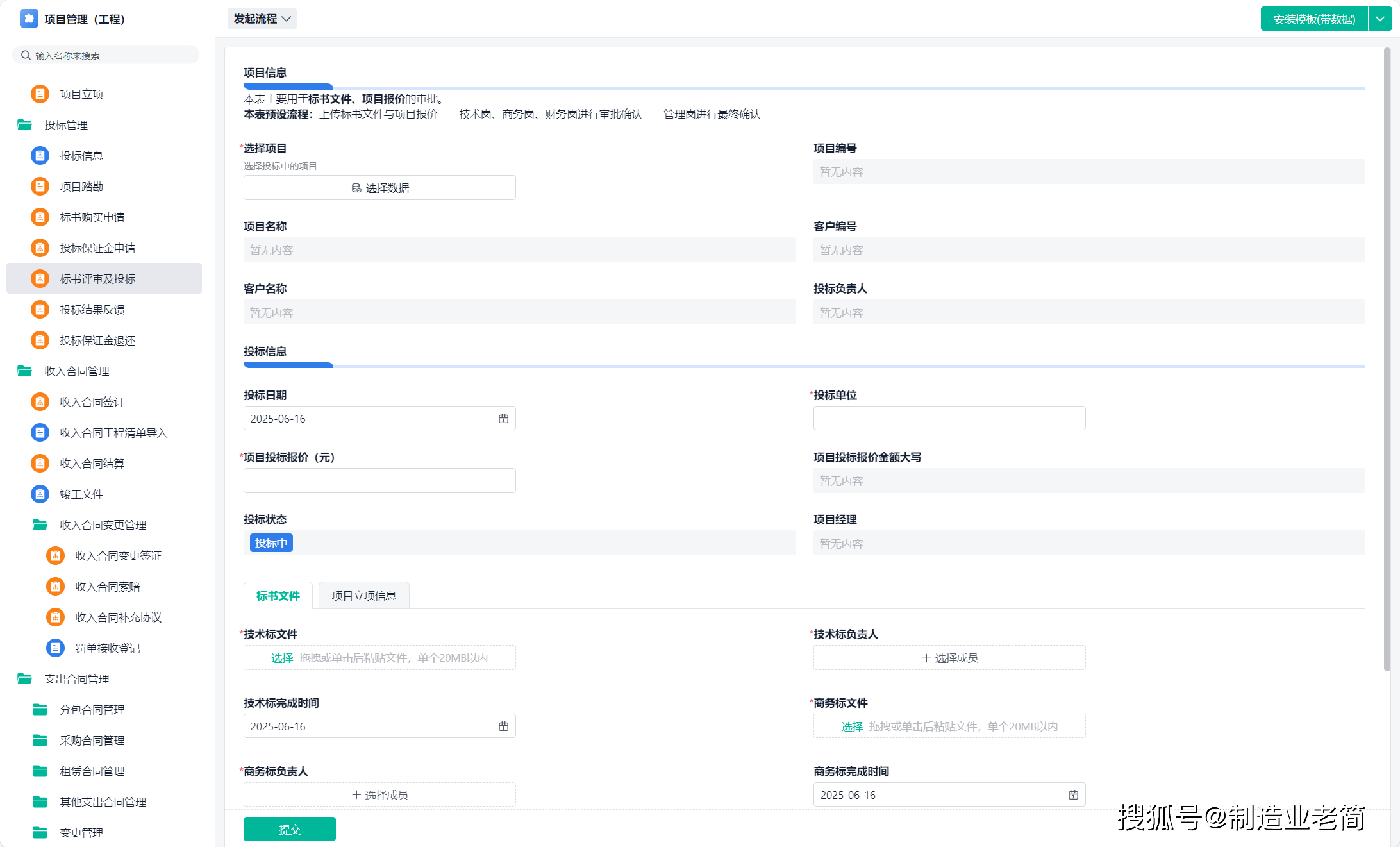Viewport: 1400px width, 847px height.
Task: Click the 标书购买申请 icon
Action: [40, 217]
